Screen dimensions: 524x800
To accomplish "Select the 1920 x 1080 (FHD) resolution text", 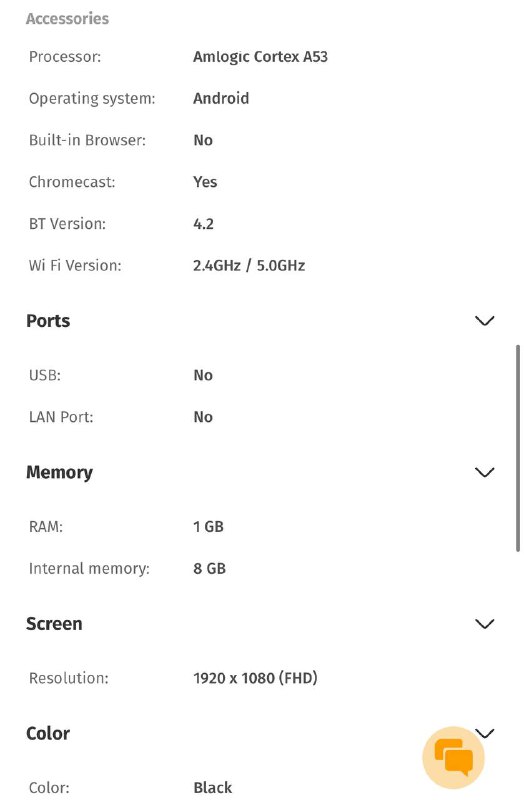I will tap(255, 678).
